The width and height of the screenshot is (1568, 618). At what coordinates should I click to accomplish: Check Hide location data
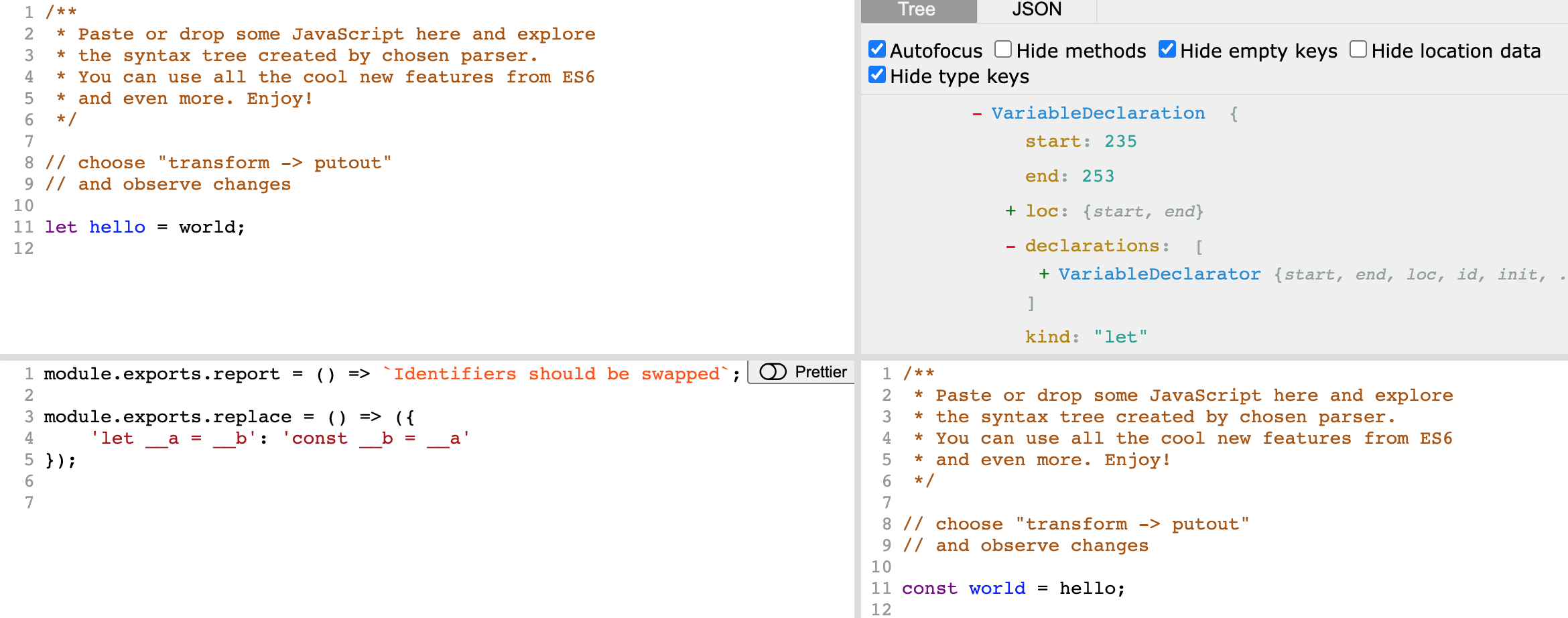pyautogui.click(x=1358, y=50)
